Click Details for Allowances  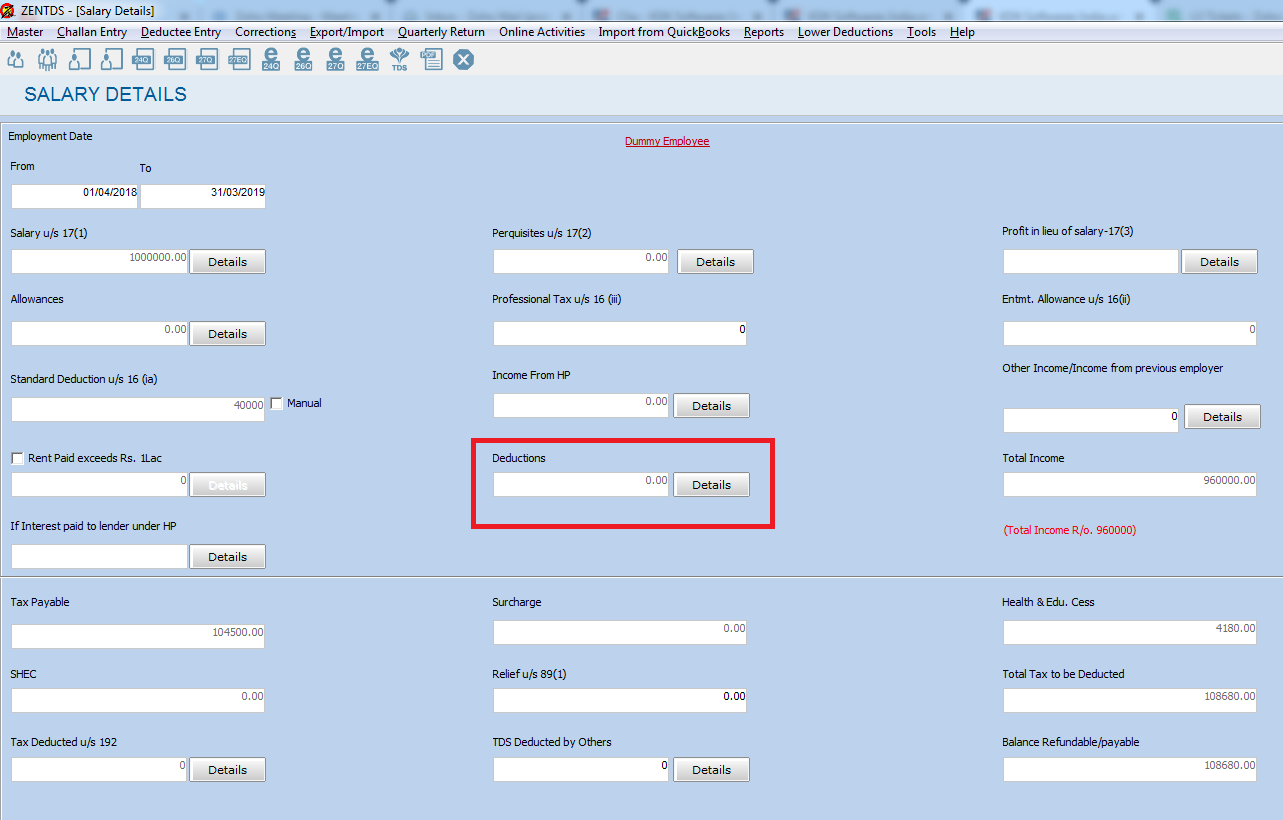click(x=227, y=334)
